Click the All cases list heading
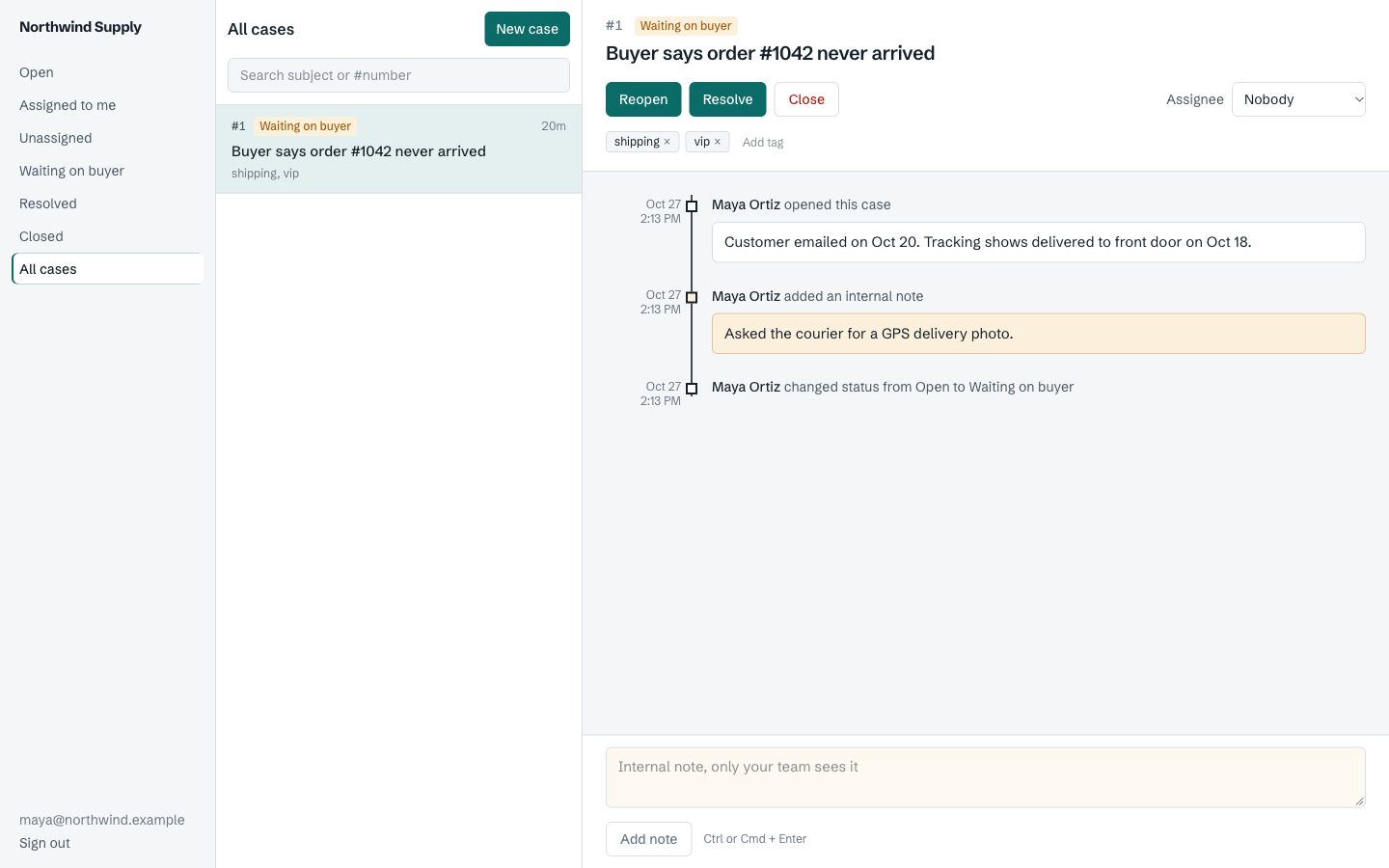The image size is (1389, 868). [x=260, y=29]
